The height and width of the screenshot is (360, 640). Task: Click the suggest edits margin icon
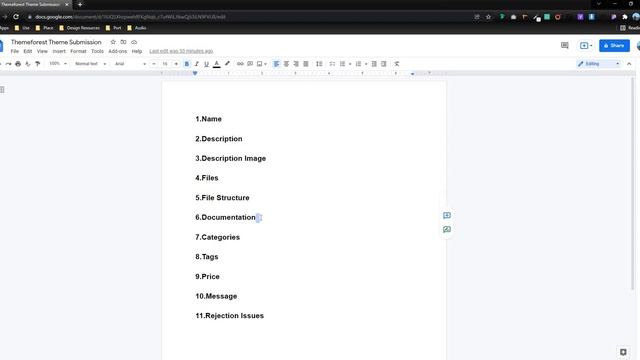pos(447,229)
